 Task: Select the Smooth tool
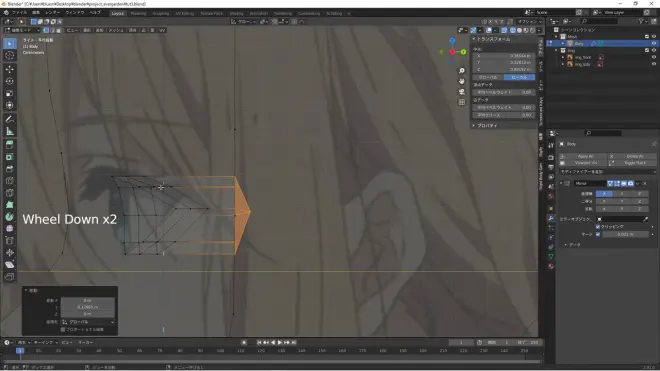[x=10, y=229]
